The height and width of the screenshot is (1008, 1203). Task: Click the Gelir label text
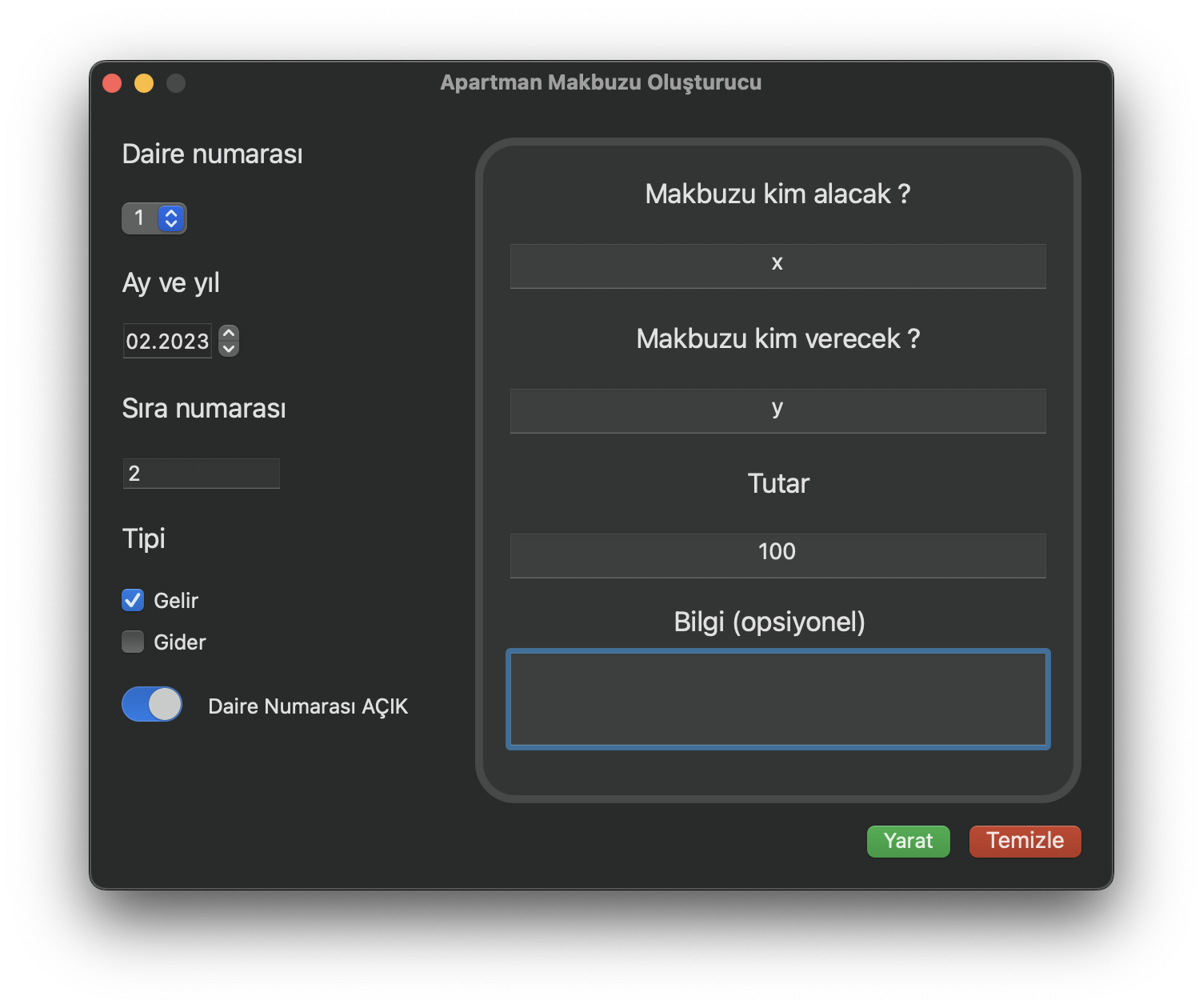(x=177, y=600)
